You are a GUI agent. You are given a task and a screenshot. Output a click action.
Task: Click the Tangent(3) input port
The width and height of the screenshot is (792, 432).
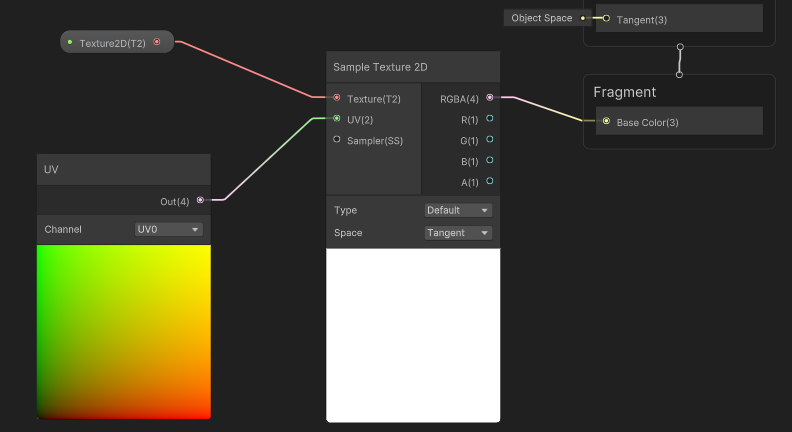click(606, 19)
